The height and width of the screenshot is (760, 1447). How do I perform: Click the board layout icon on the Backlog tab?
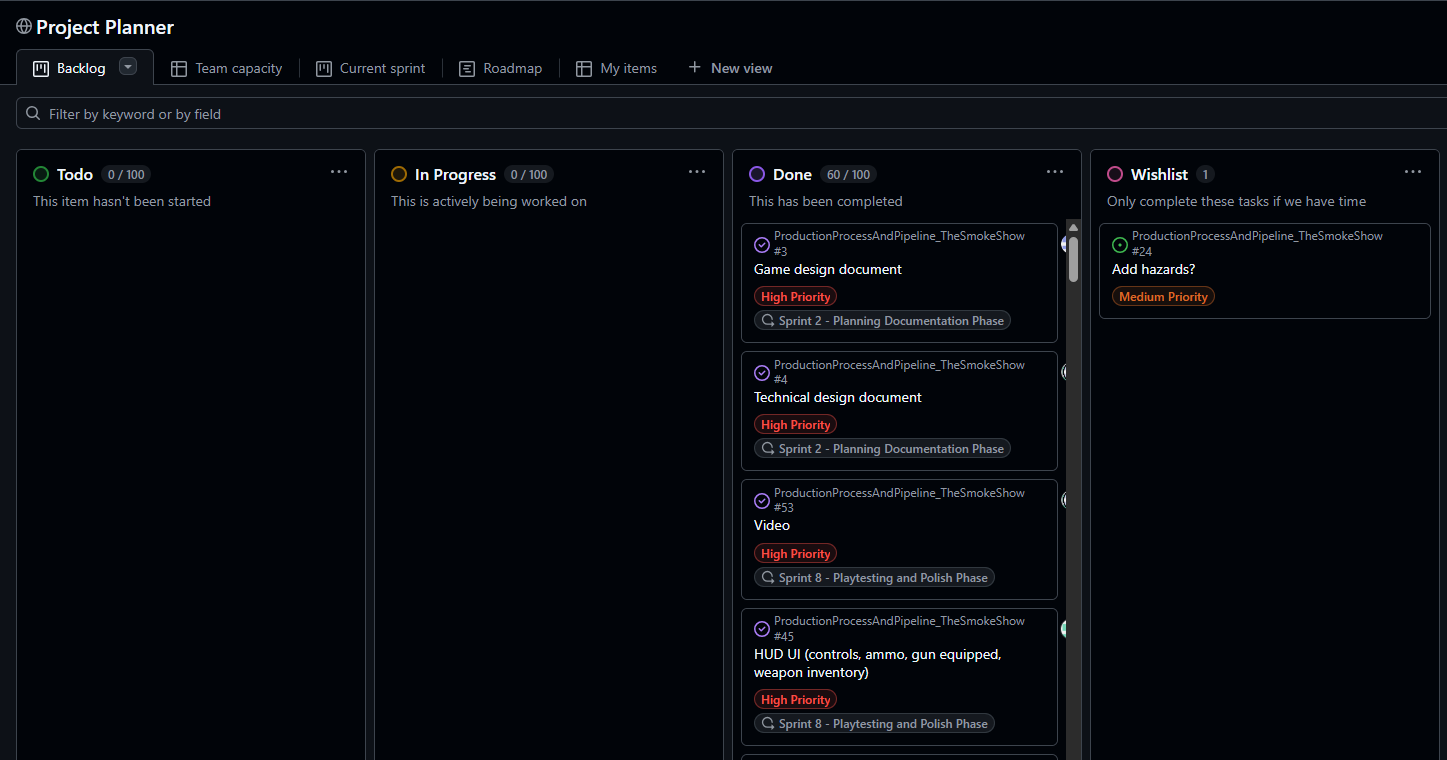point(40,67)
